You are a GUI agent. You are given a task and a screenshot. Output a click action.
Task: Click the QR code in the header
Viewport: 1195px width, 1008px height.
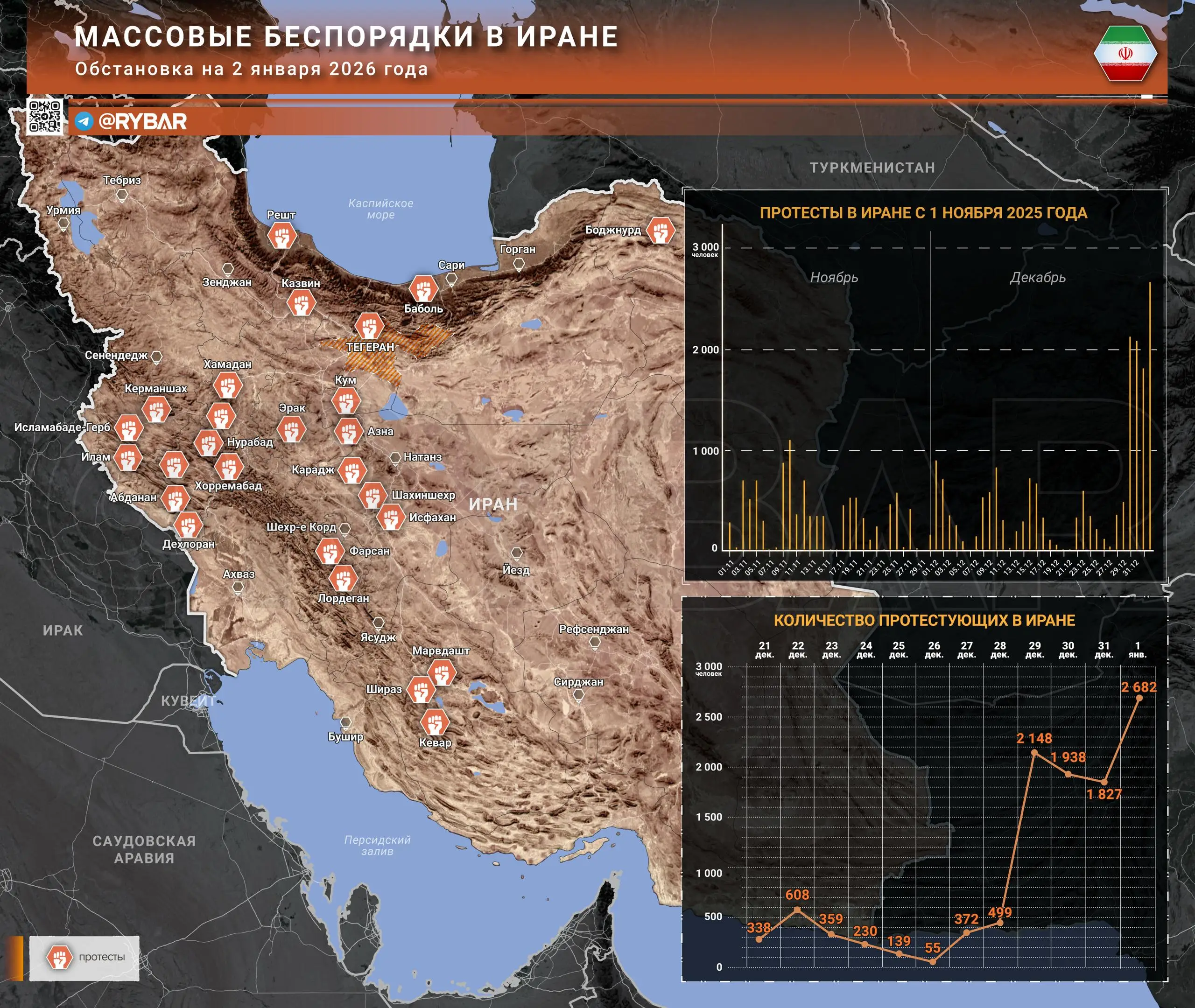pyautogui.click(x=45, y=117)
